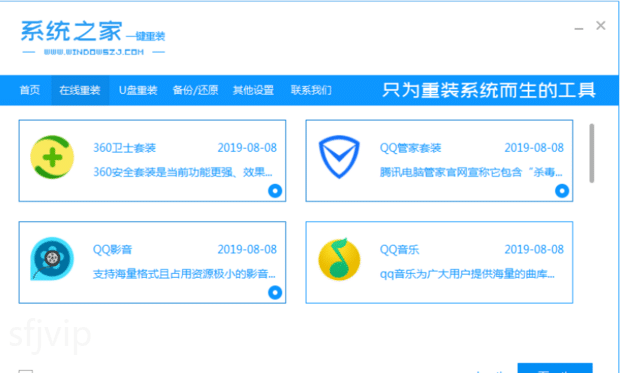Click the QQ影音 film reel icon
This screenshot has width=620, height=373.
pos(52,259)
